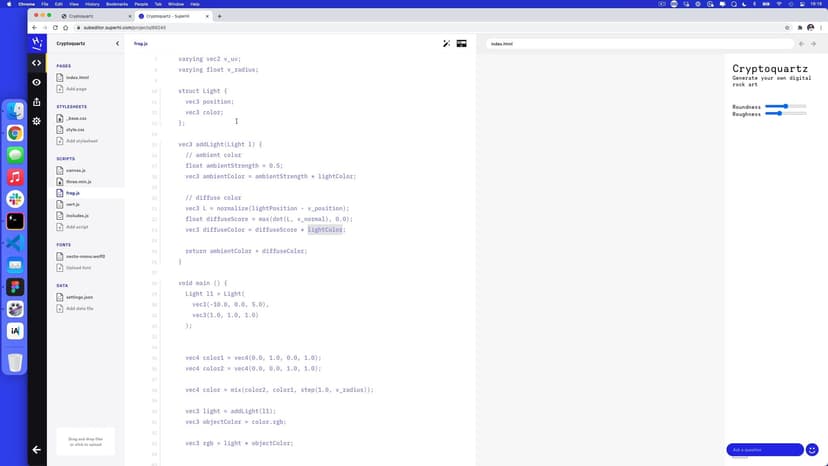Click the share/export icon in sidebar
Image resolution: width=828 pixels, height=466 pixels.
coord(37,102)
